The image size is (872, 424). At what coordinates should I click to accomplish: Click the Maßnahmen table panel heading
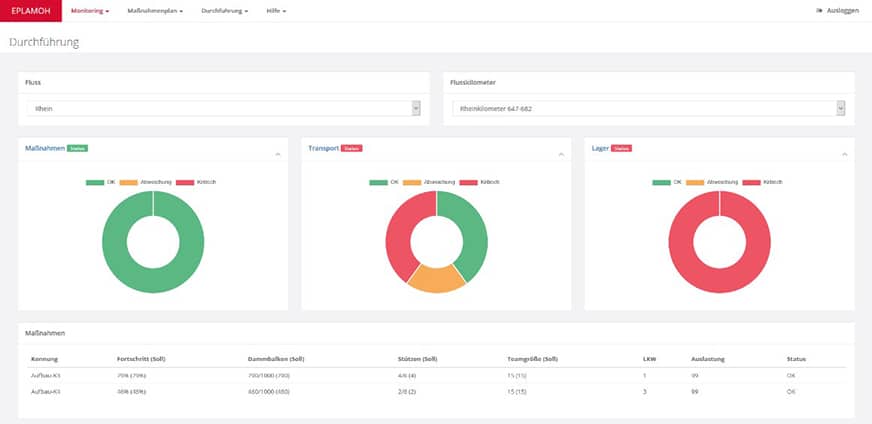[45, 333]
